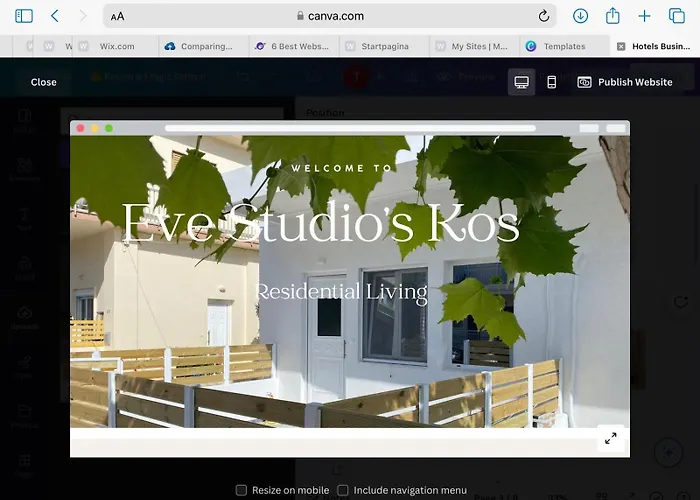Image resolution: width=700 pixels, height=500 pixels.
Task: Click the canva.com address bar
Action: 330,16
